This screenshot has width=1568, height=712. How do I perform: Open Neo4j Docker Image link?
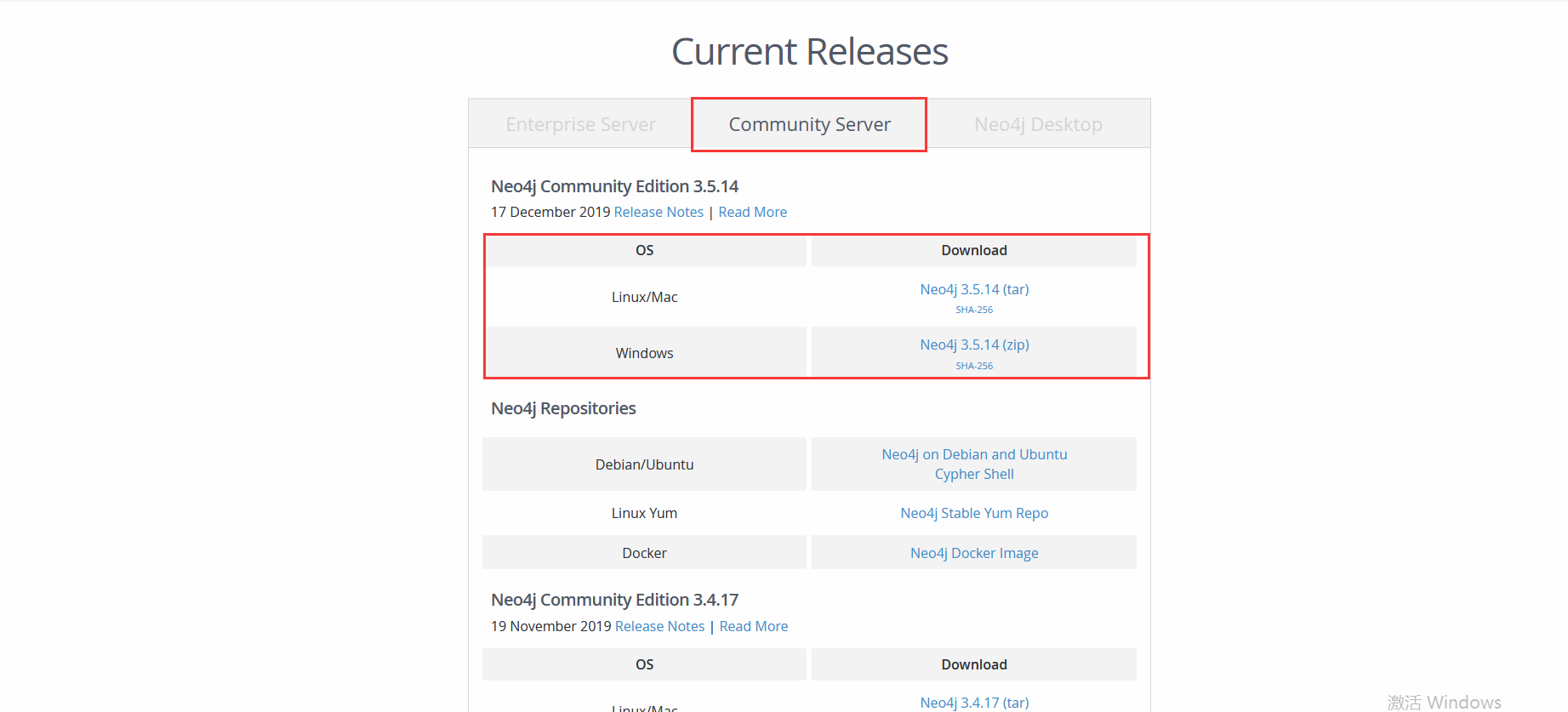click(974, 553)
